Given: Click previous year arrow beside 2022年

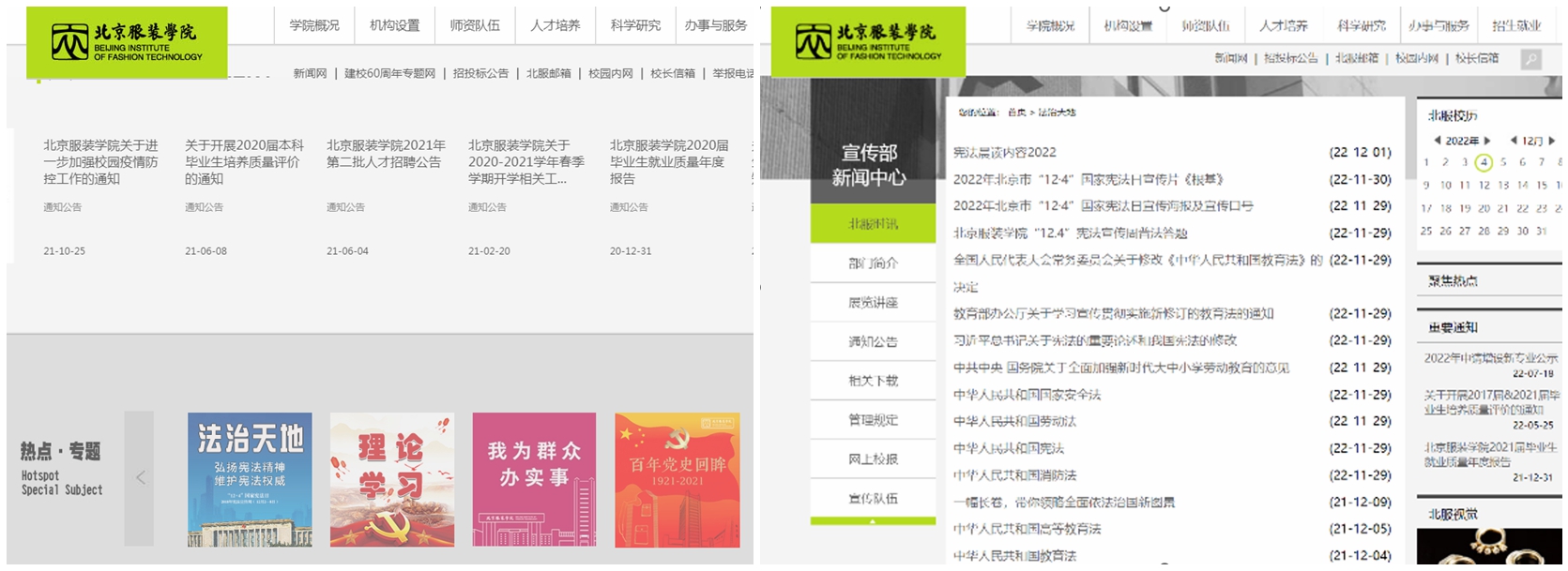Looking at the screenshot, I should pos(1438,141).
